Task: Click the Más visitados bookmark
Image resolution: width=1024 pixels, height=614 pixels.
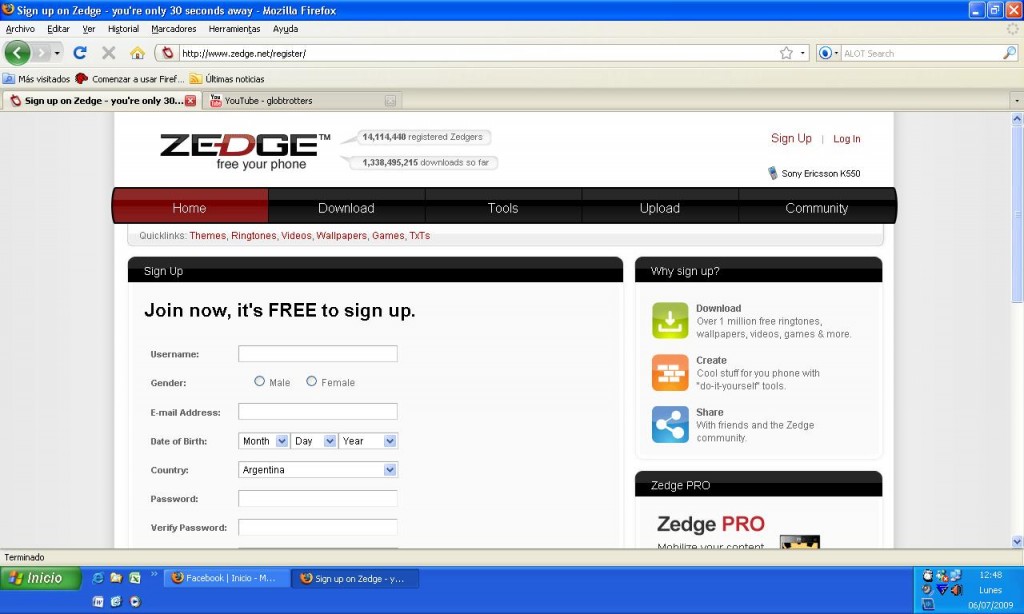Action: [37, 79]
